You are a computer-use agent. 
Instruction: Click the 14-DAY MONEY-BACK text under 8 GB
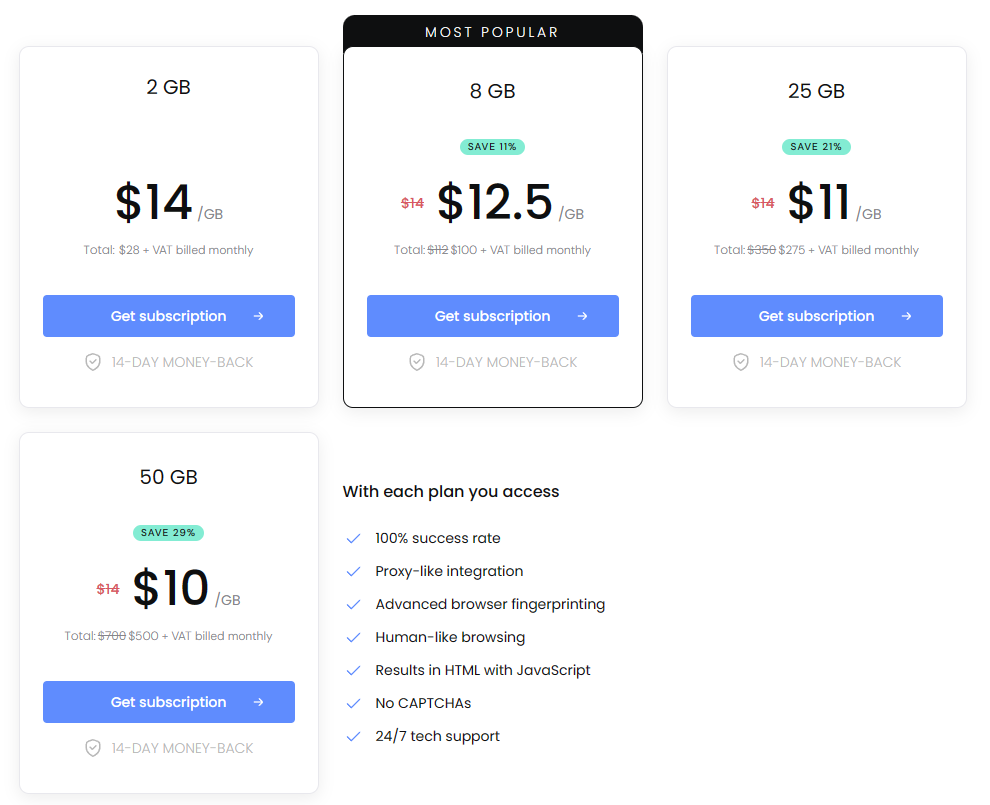[x=506, y=362]
